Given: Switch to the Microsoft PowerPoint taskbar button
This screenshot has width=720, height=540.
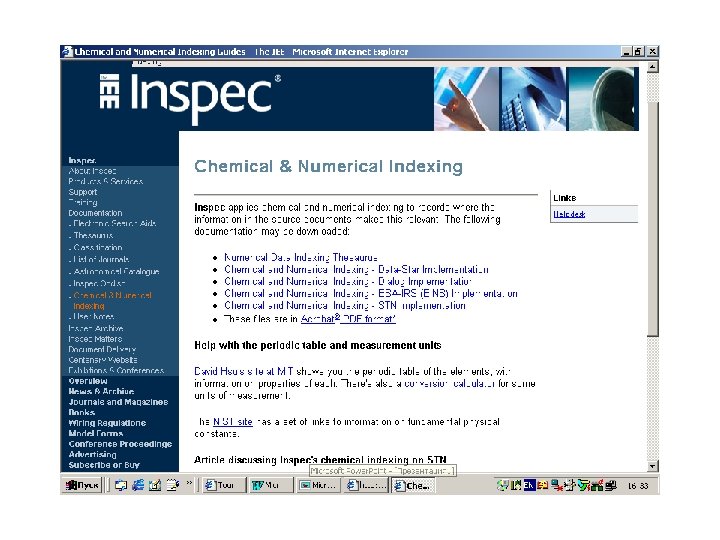Looking at the screenshot, I should click(318, 485).
